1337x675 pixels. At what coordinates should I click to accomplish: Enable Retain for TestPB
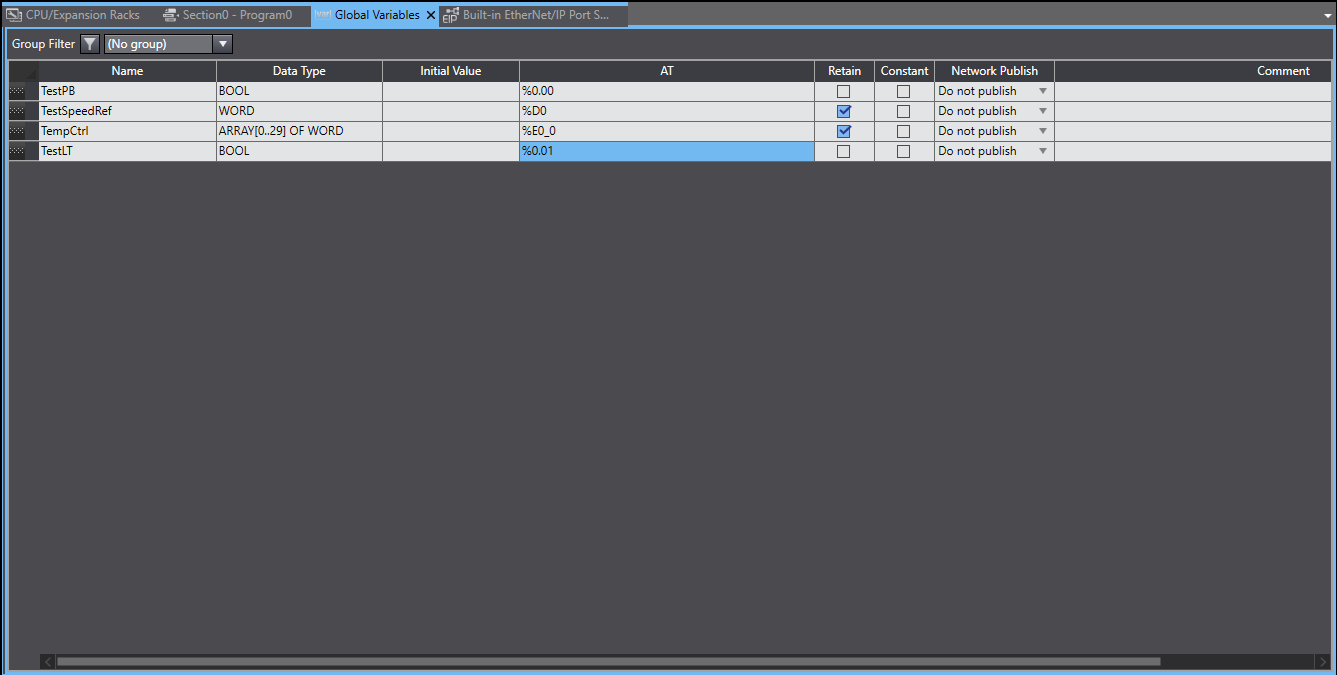tap(843, 91)
